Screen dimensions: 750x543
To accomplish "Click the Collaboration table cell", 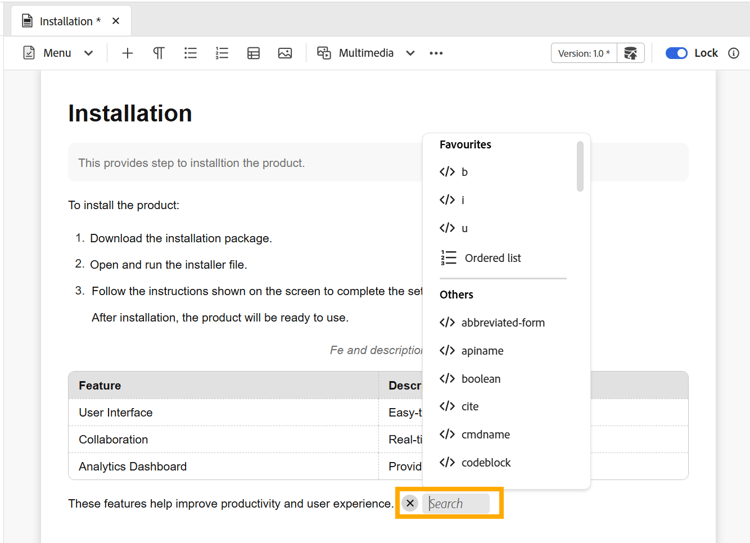I will click(x=223, y=439).
